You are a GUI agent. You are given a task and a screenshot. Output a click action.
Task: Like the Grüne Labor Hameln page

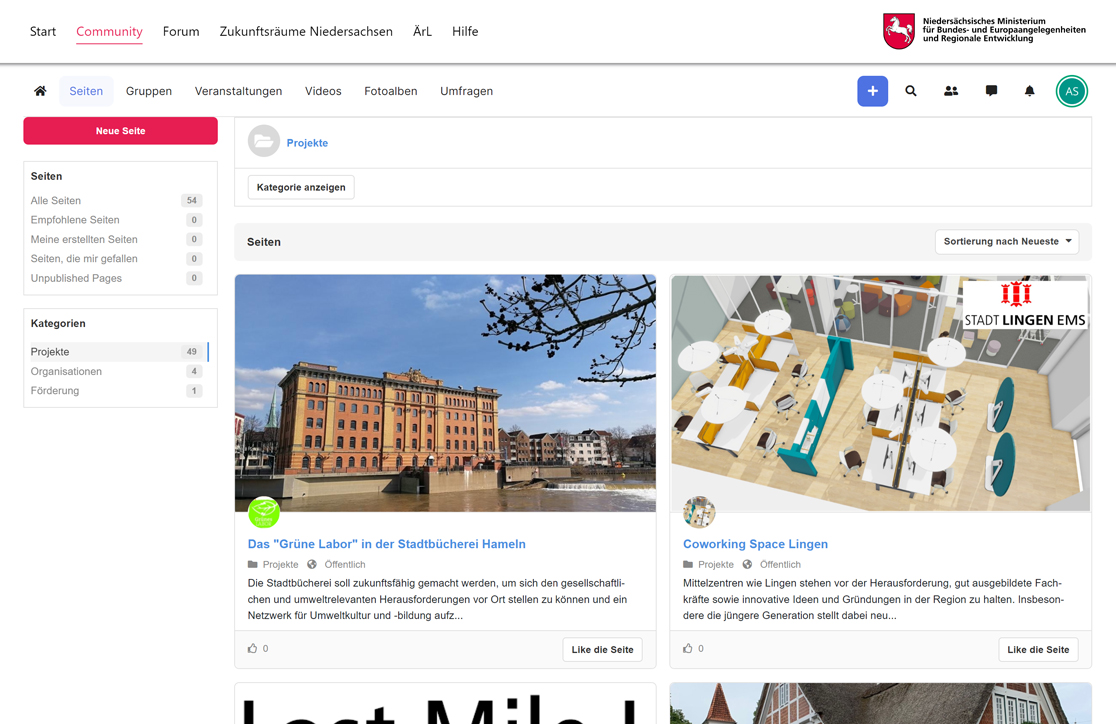tap(602, 649)
